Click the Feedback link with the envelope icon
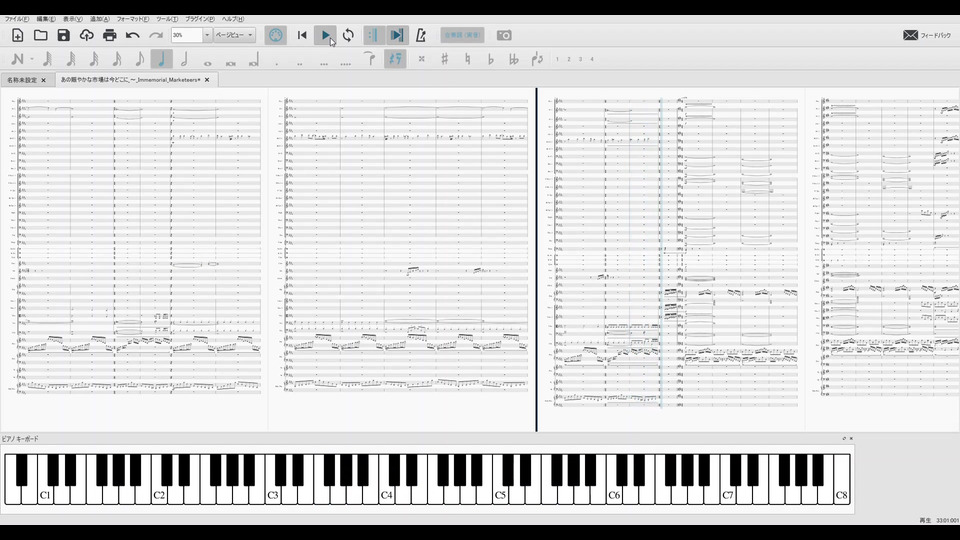 click(927, 36)
